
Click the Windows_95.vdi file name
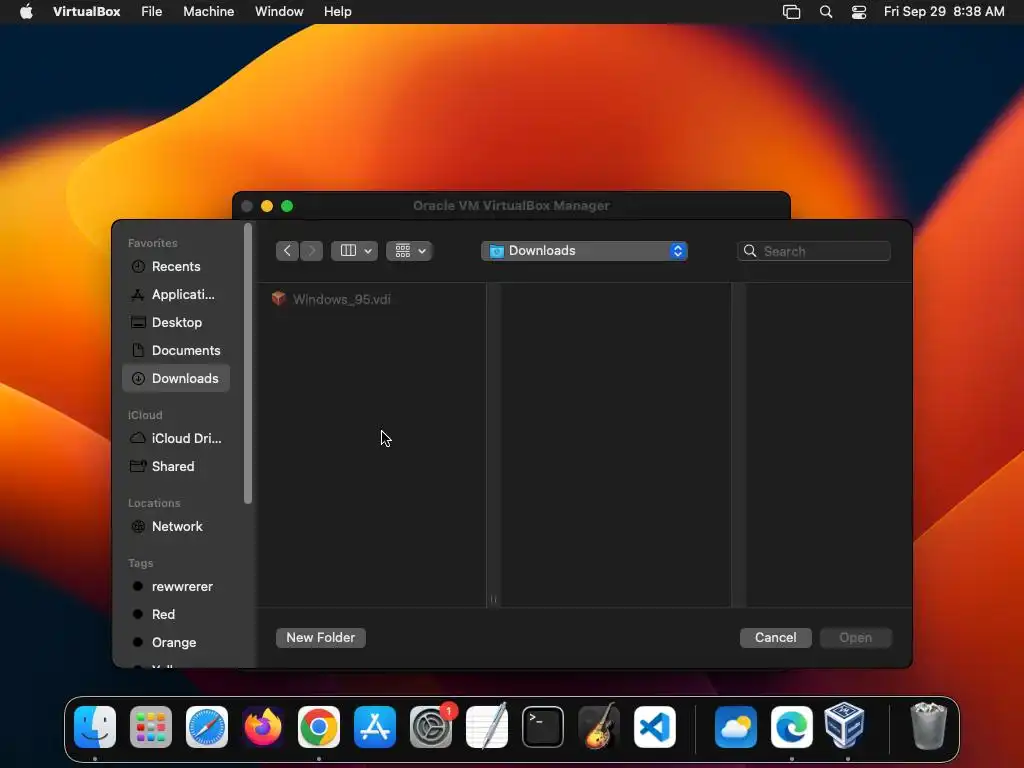pos(342,299)
